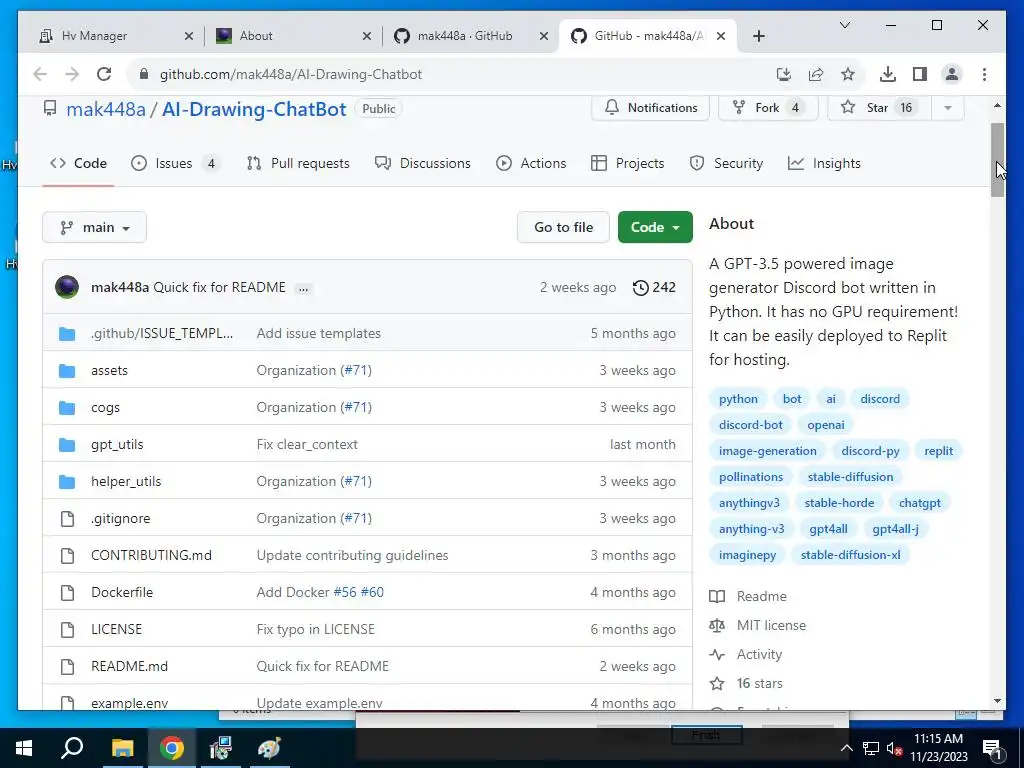Click the address bar URL field
The height and width of the screenshot is (768, 1024).
(x=451, y=74)
